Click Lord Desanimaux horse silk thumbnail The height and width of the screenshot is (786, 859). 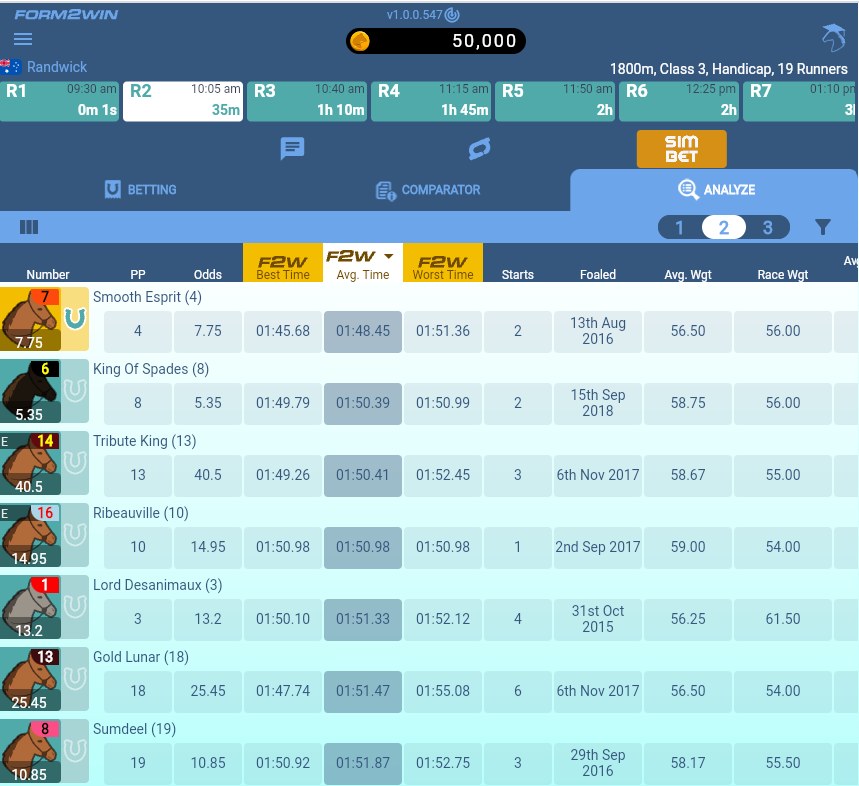pyautogui.click(x=30, y=607)
